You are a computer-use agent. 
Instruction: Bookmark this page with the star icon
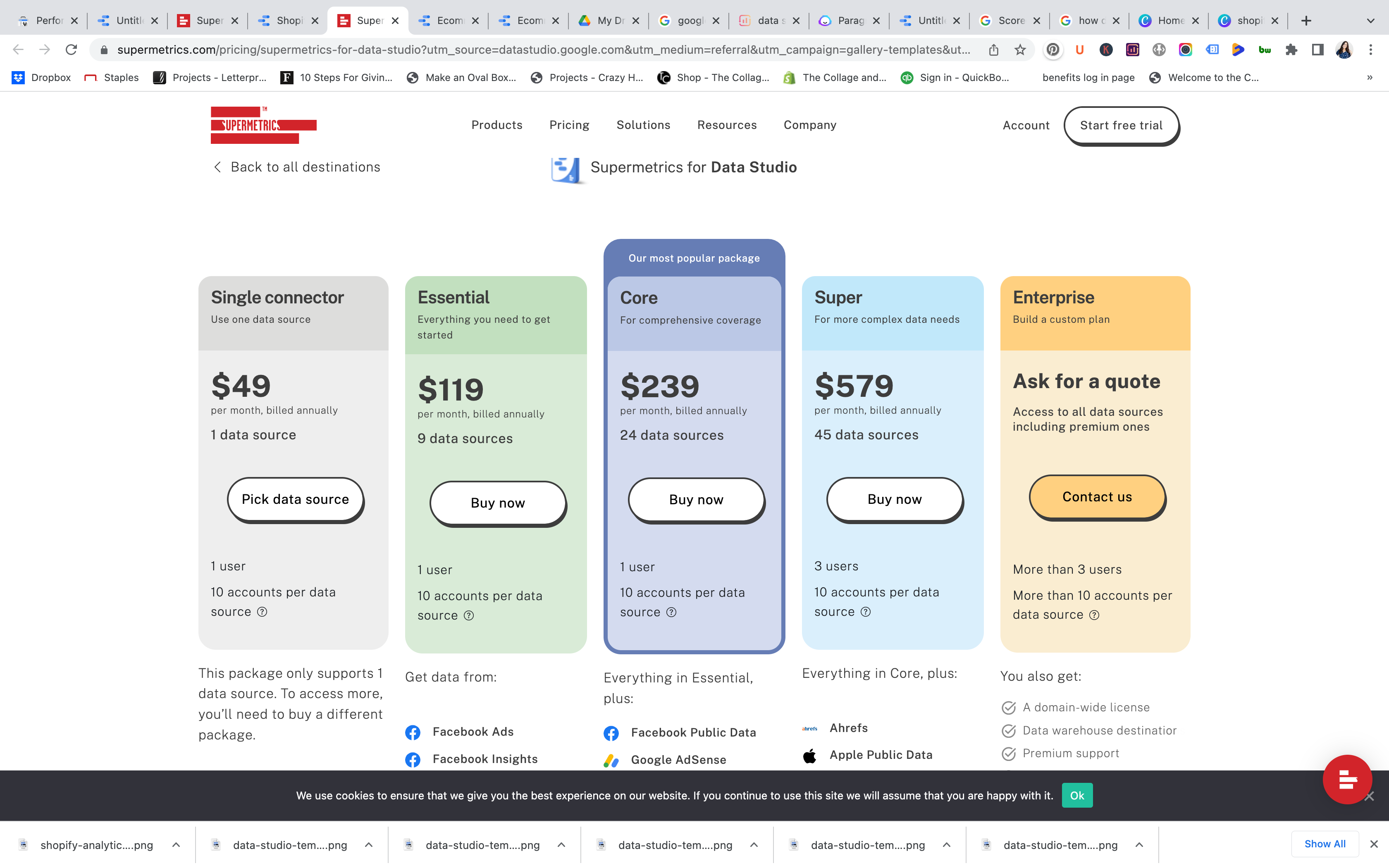[x=1019, y=50]
